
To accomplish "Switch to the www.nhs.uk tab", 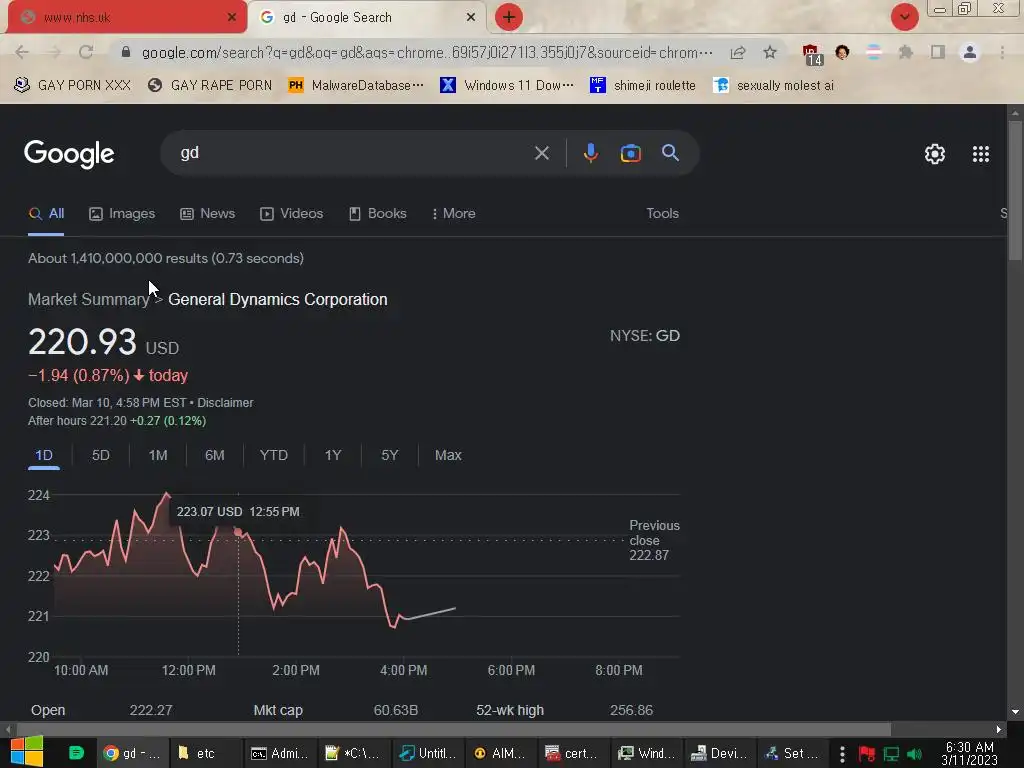I will [127, 17].
